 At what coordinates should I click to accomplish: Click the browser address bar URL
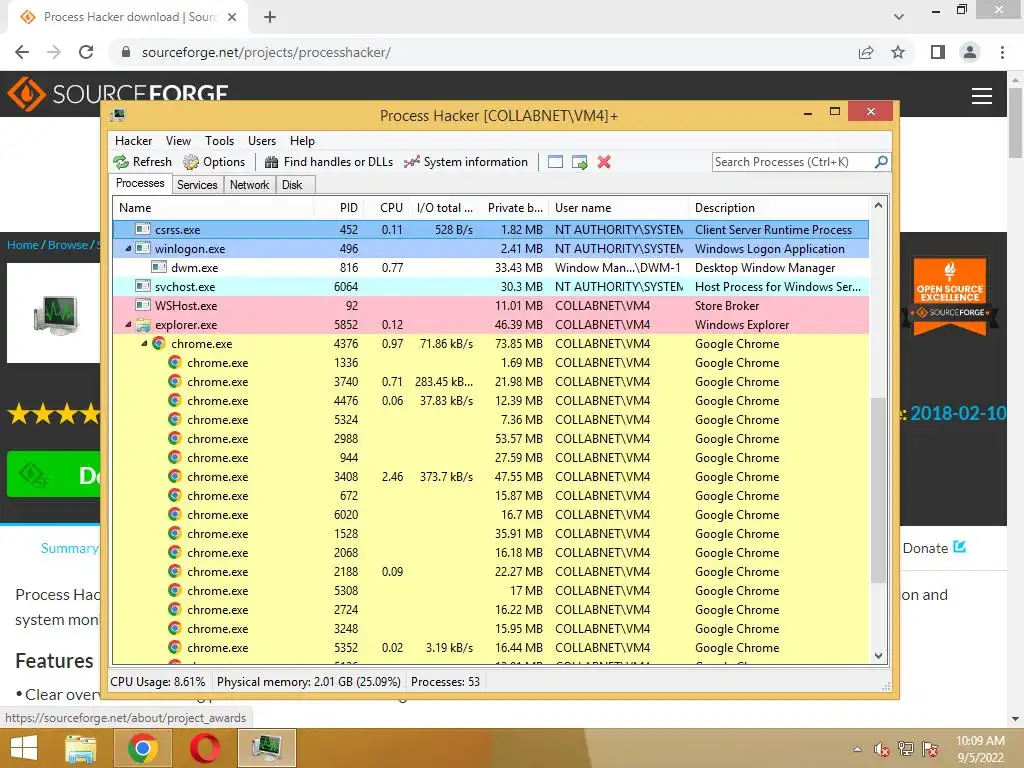[266, 52]
